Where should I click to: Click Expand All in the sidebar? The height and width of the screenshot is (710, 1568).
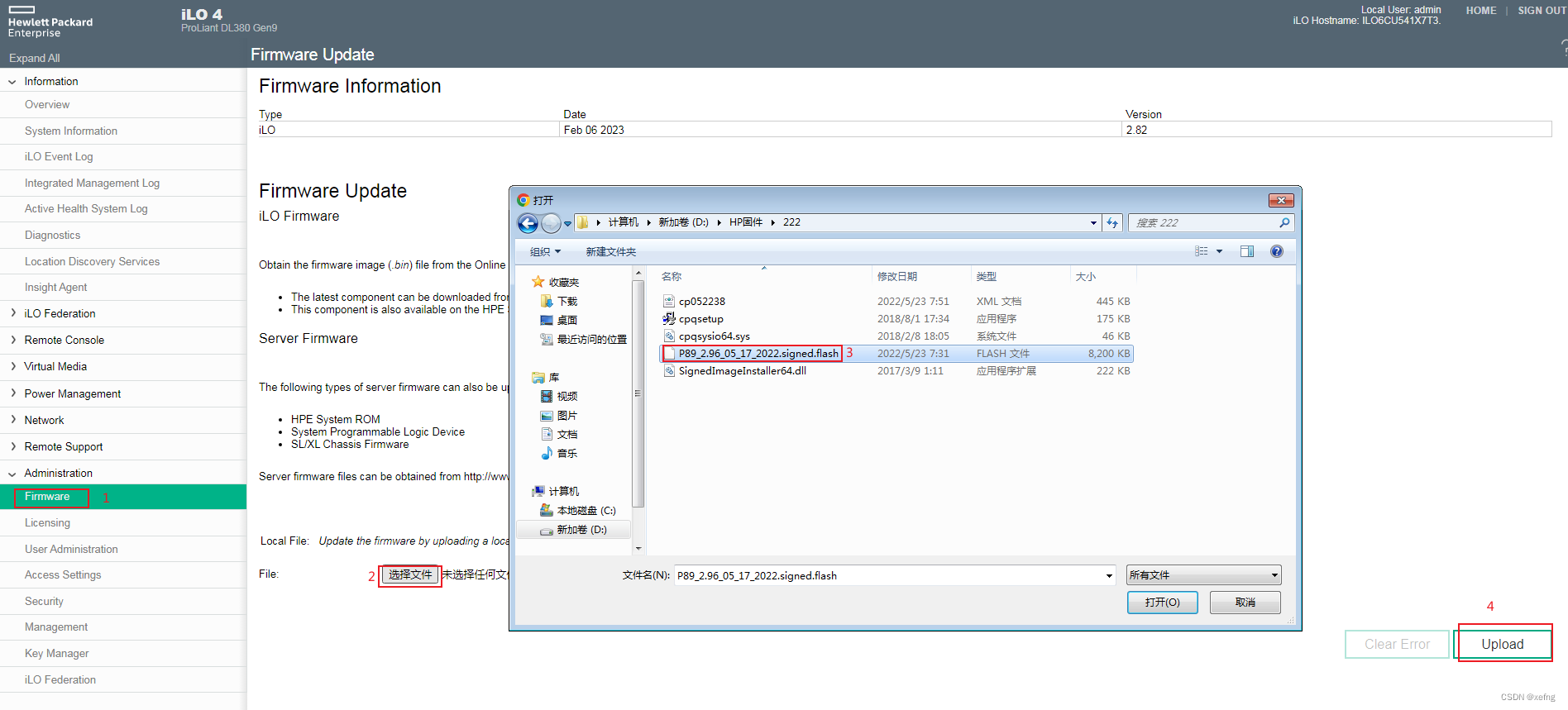(34, 58)
